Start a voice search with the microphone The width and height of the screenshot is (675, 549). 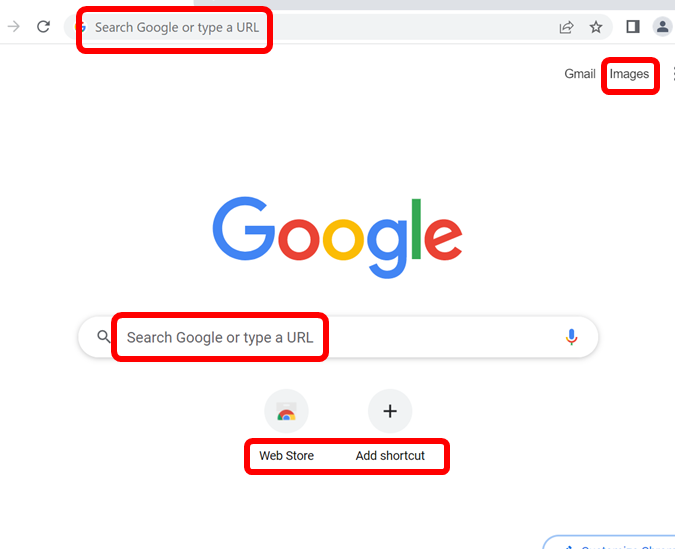(x=571, y=337)
